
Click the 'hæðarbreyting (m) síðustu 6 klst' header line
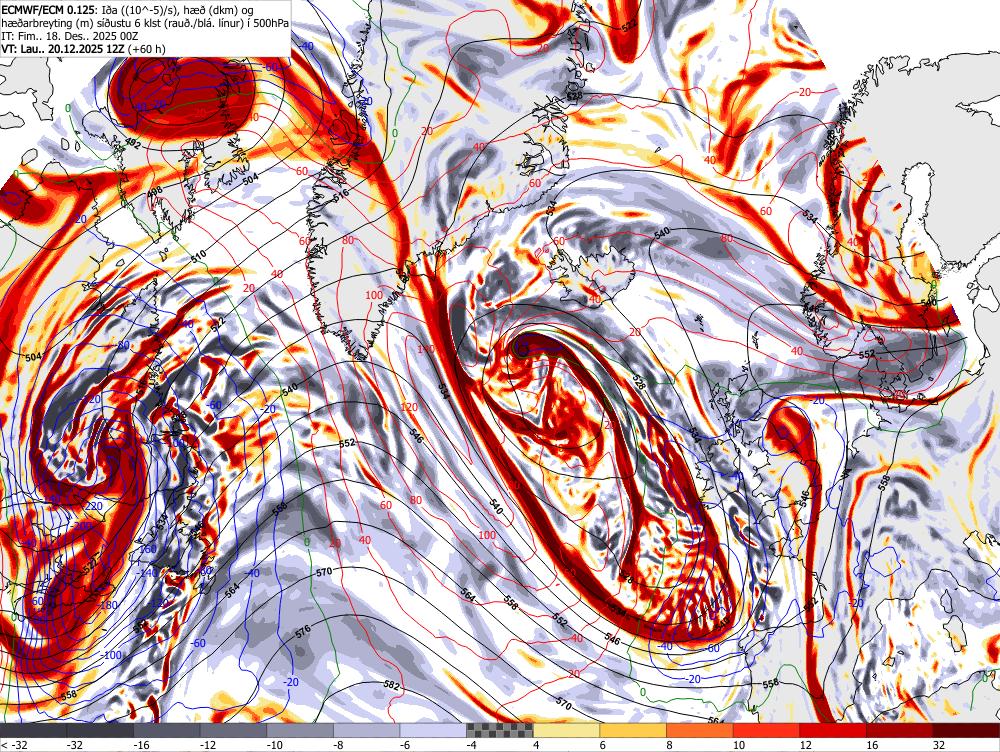coord(144,24)
